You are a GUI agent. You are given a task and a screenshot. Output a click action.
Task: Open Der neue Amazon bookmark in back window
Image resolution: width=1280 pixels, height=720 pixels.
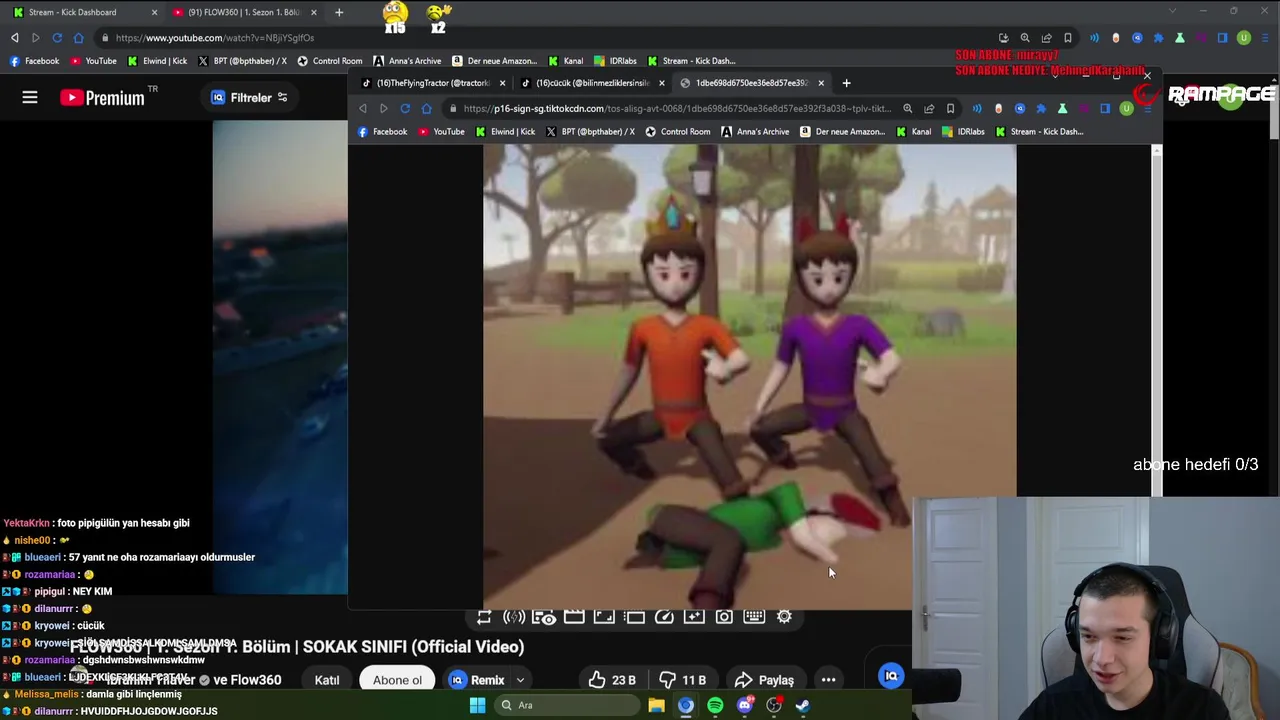pos(494,61)
